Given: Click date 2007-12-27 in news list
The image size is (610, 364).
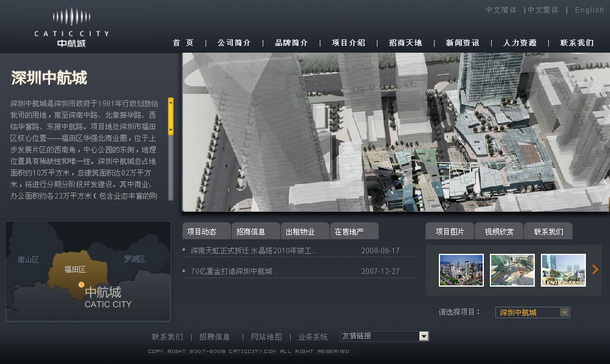Looking at the screenshot, I should 380,271.
